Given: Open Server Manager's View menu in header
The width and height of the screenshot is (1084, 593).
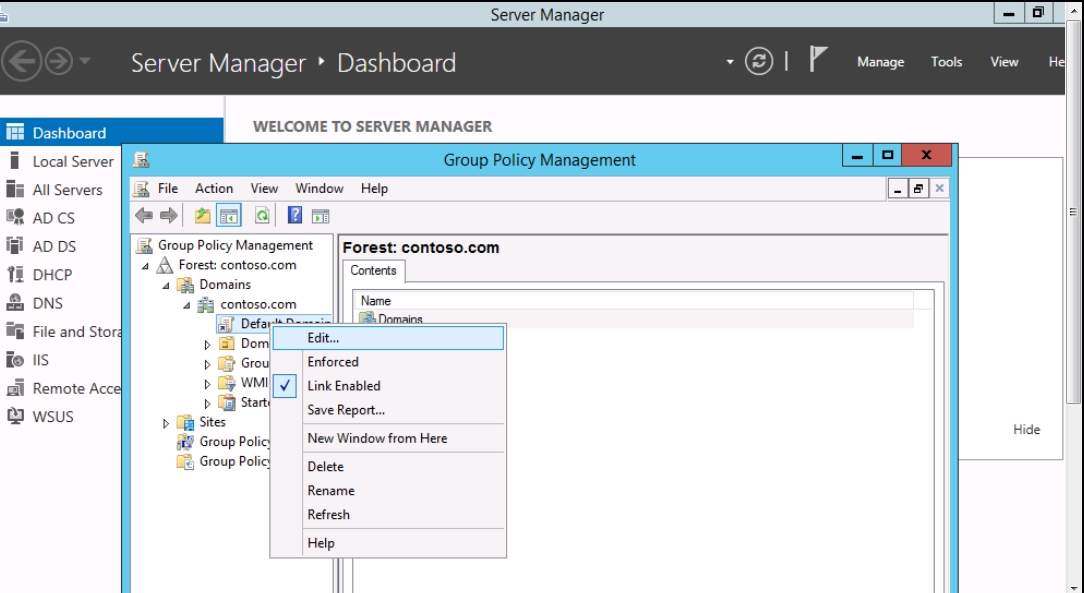Looking at the screenshot, I should (1004, 62).
